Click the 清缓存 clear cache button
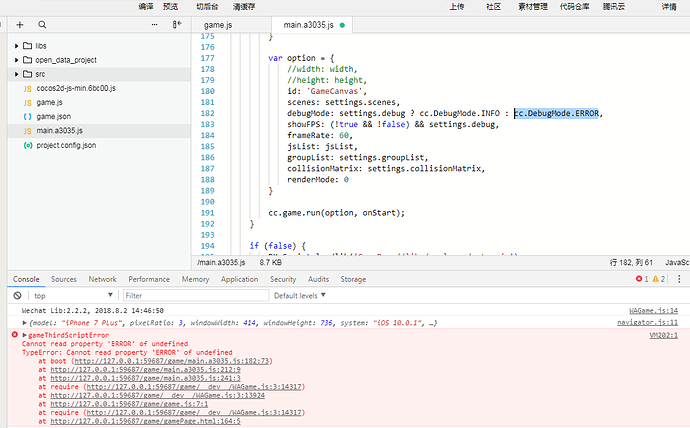This screenshot has width=690, height=428. 244,7
